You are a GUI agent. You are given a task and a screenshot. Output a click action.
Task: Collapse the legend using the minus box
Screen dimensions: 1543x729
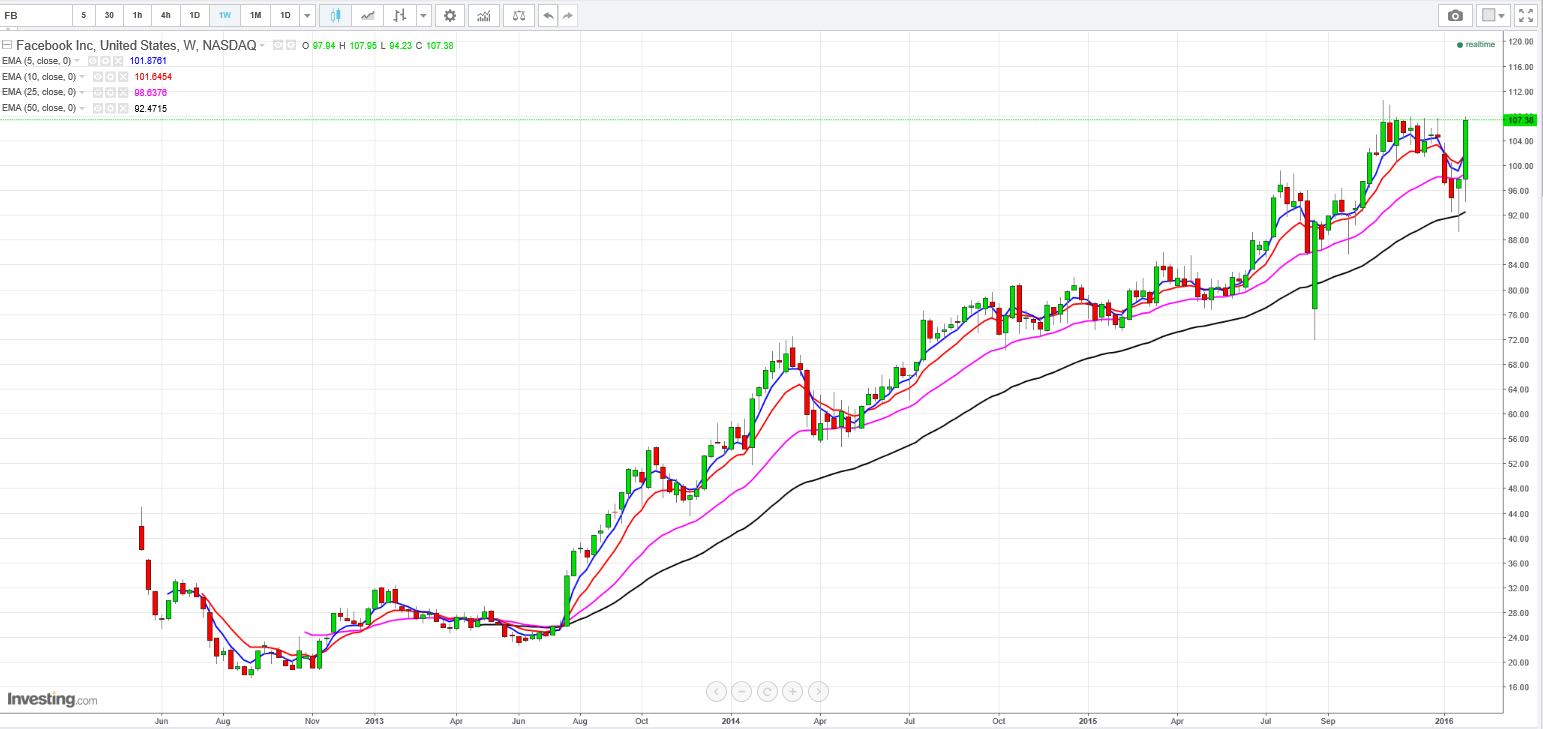coord(7,45)
